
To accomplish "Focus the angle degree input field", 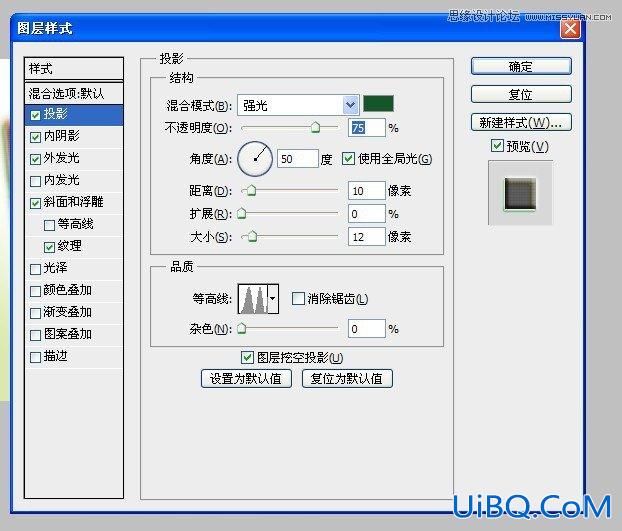I will 298,159.
